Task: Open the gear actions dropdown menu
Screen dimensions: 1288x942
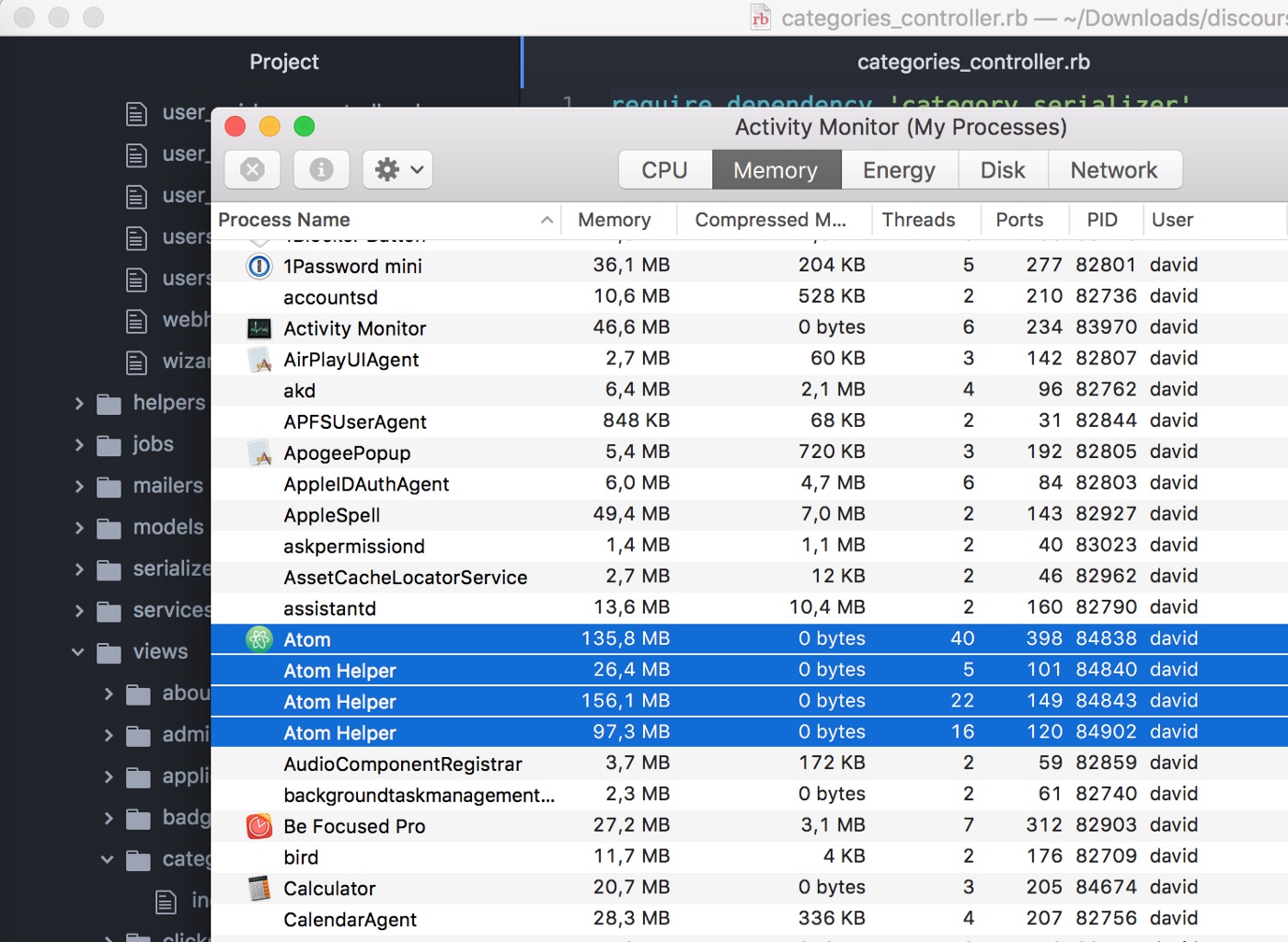Action: [397, 169]
